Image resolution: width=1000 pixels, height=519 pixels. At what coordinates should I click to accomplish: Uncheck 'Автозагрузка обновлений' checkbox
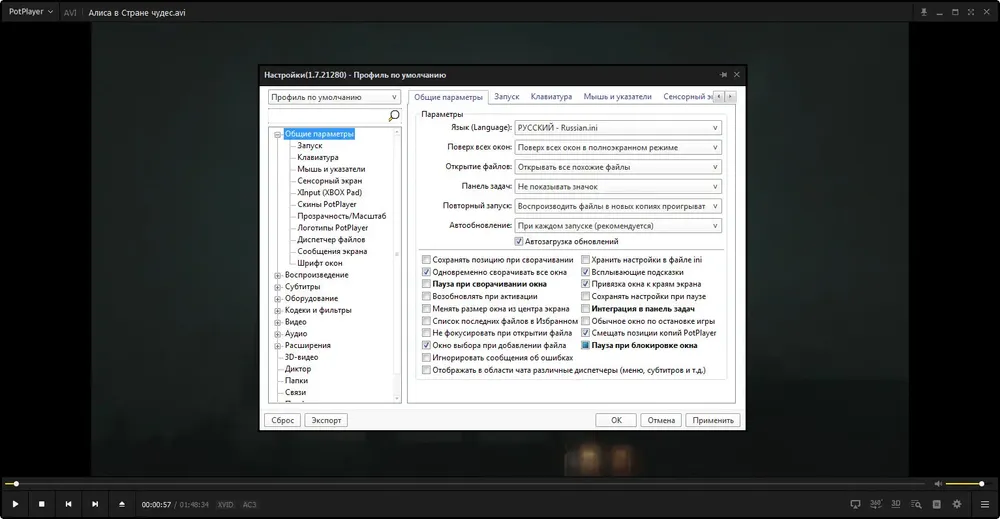(518, 242)
